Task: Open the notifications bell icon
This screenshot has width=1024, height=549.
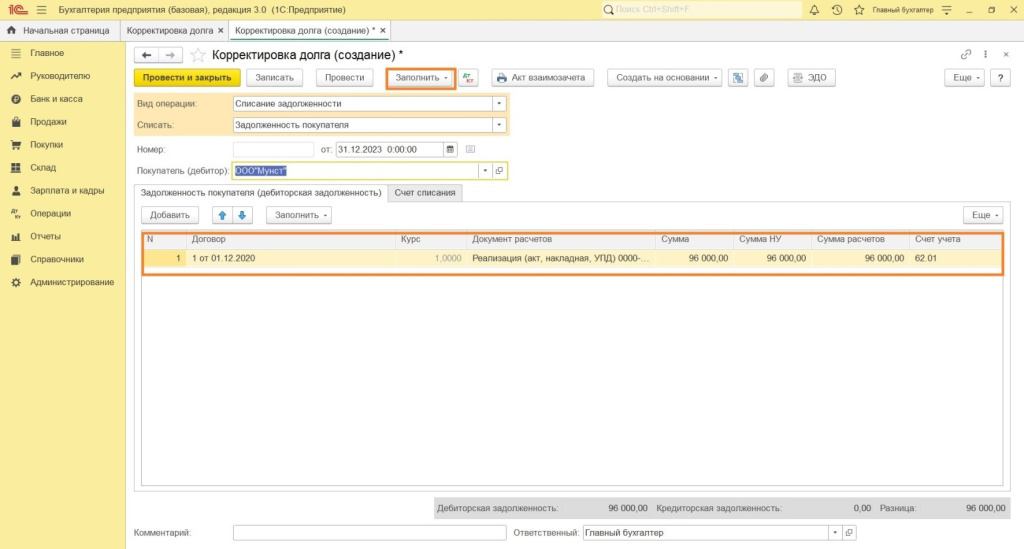Action: pyautogui.click(x=814, y=10)
